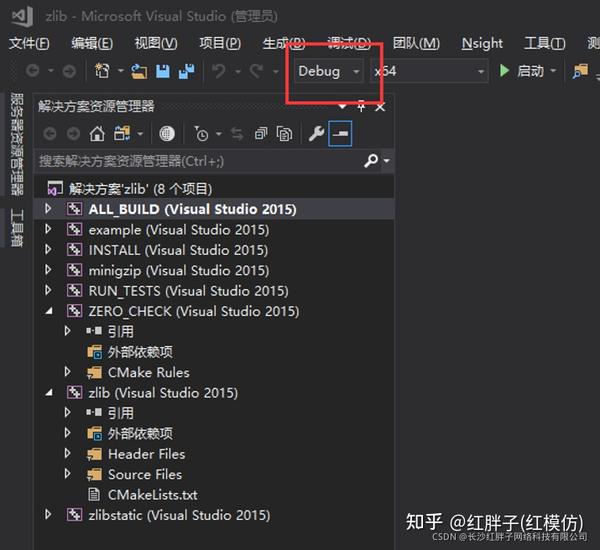Screen dimensions: 600x550
Task: Click the globe icon in Solution Explorer
Action: click(167, 134)
